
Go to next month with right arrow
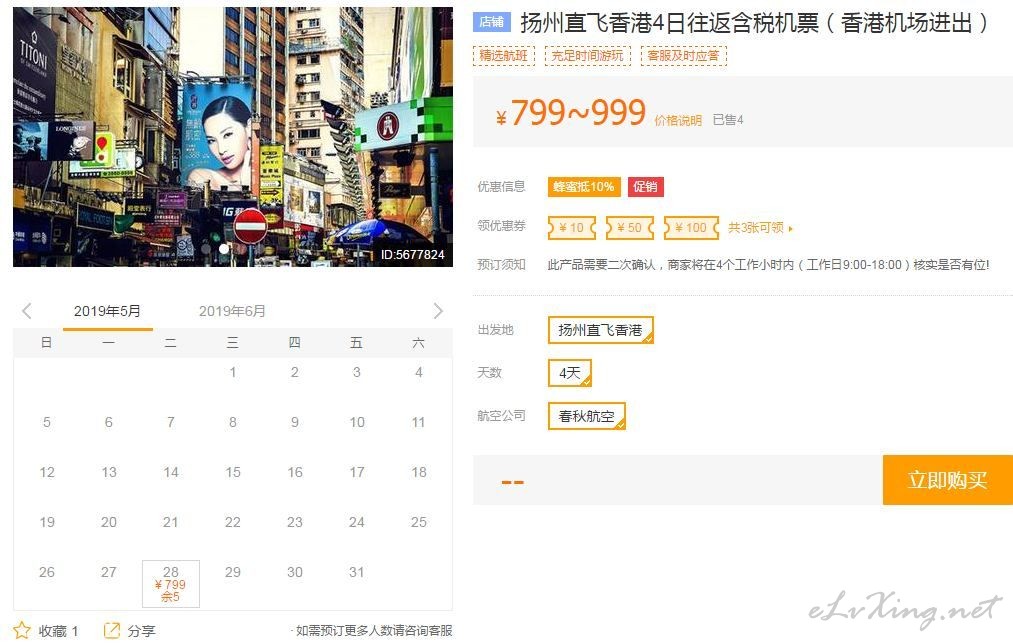click(438, 311)
